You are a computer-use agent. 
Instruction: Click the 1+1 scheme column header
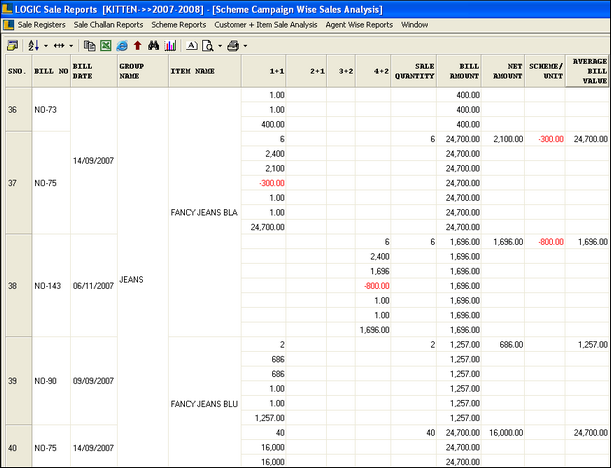264,71
